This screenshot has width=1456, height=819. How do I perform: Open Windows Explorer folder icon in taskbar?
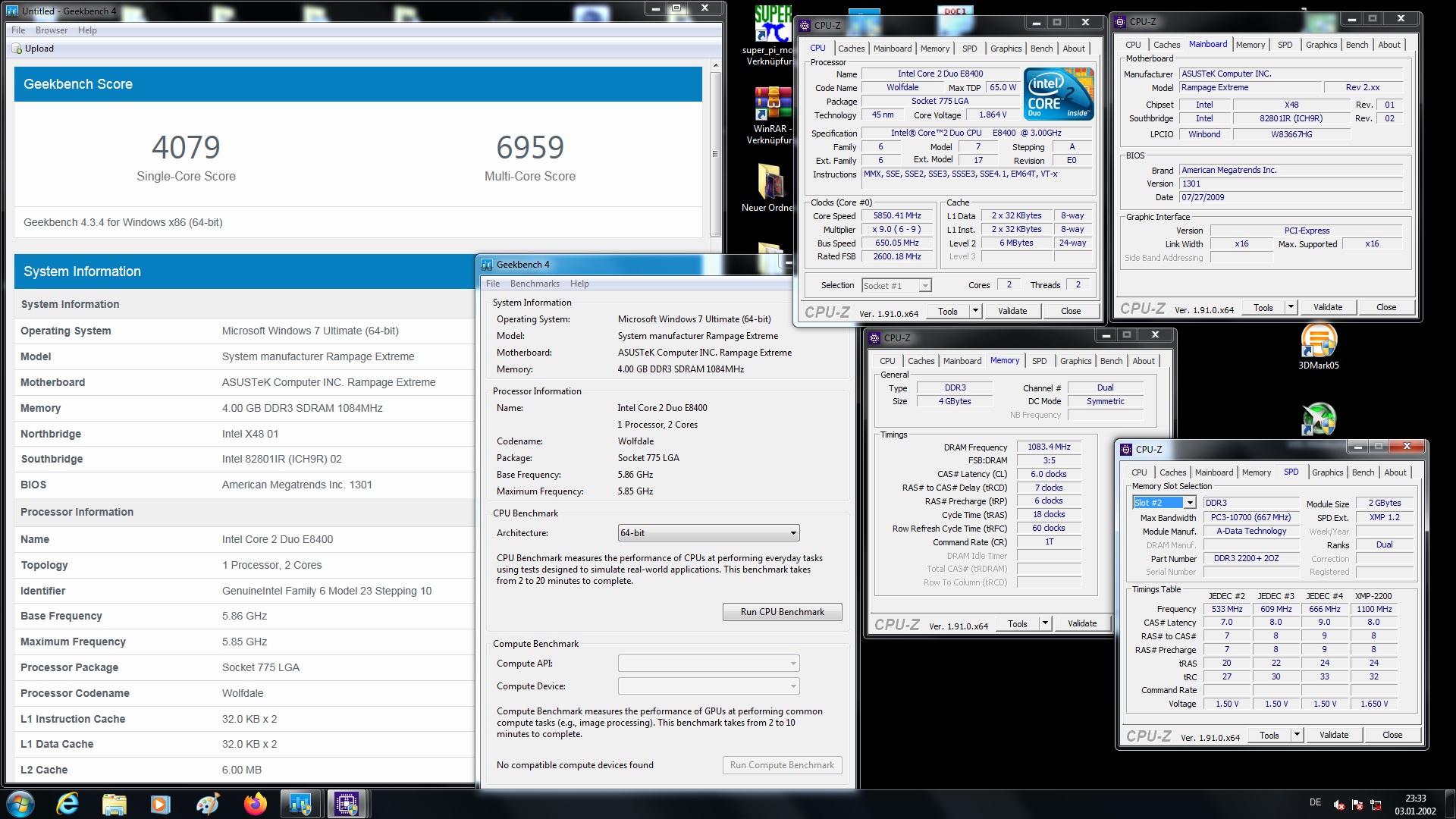click(x=114, y=804)
